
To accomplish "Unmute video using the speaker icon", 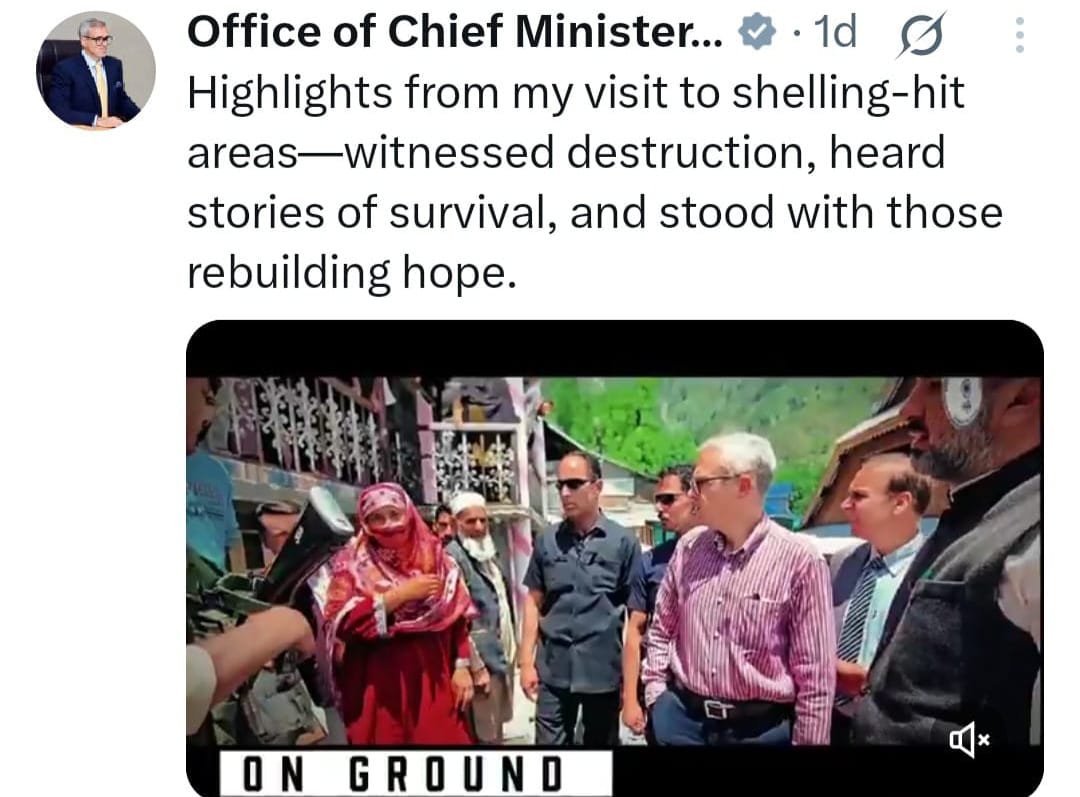I will coord(970,740).
